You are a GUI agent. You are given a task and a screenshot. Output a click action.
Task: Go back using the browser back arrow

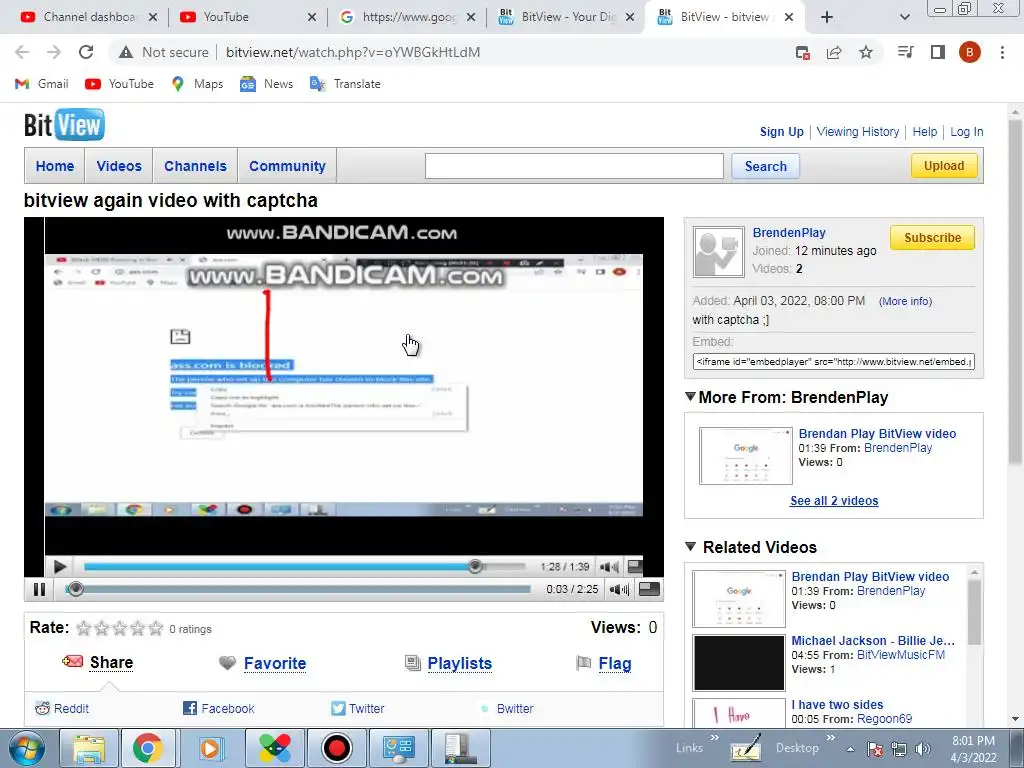coord(22,52)
